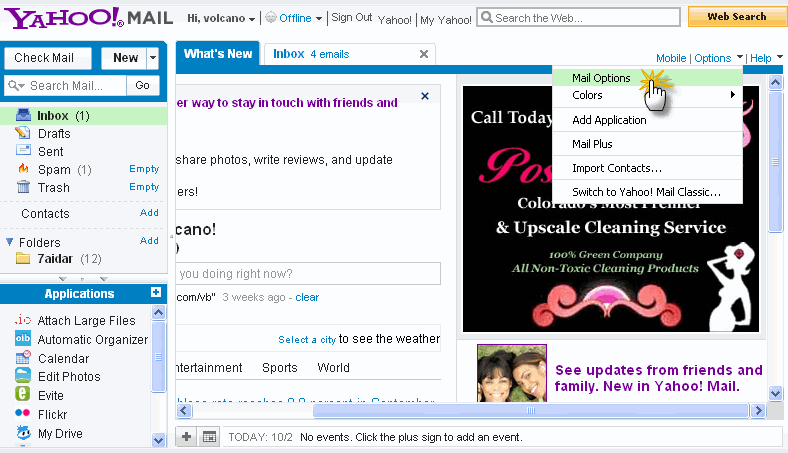Add application via Applications plus icon
This screenshot has width=788, height=453.
[156, 293]
